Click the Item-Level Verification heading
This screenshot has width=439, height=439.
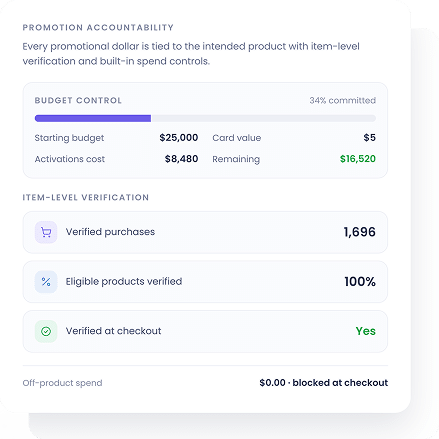86,197
